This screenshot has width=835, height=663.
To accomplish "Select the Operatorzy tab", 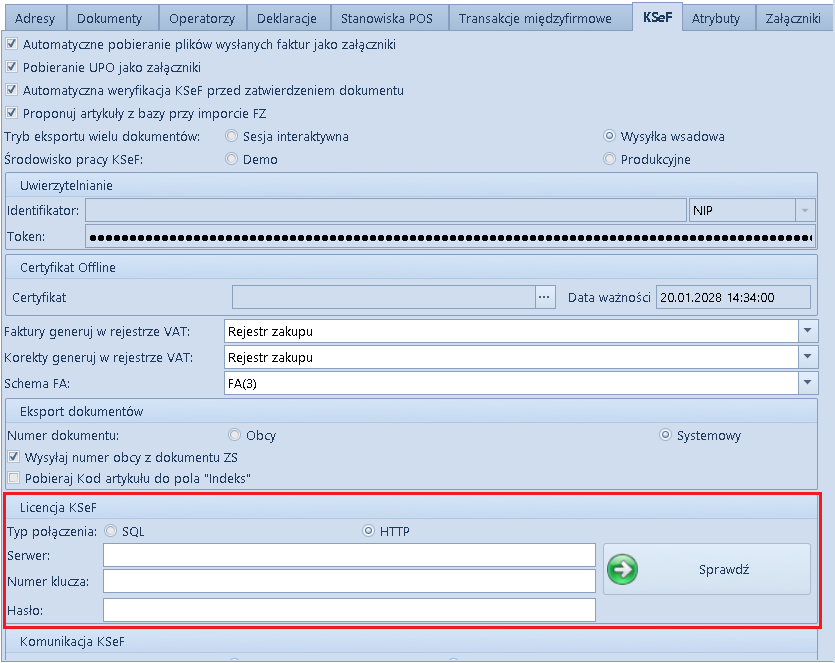I will [x=202, y=19].
